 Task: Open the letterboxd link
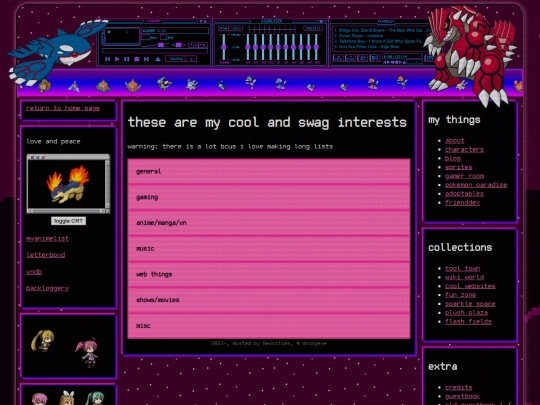coord(45,255)
